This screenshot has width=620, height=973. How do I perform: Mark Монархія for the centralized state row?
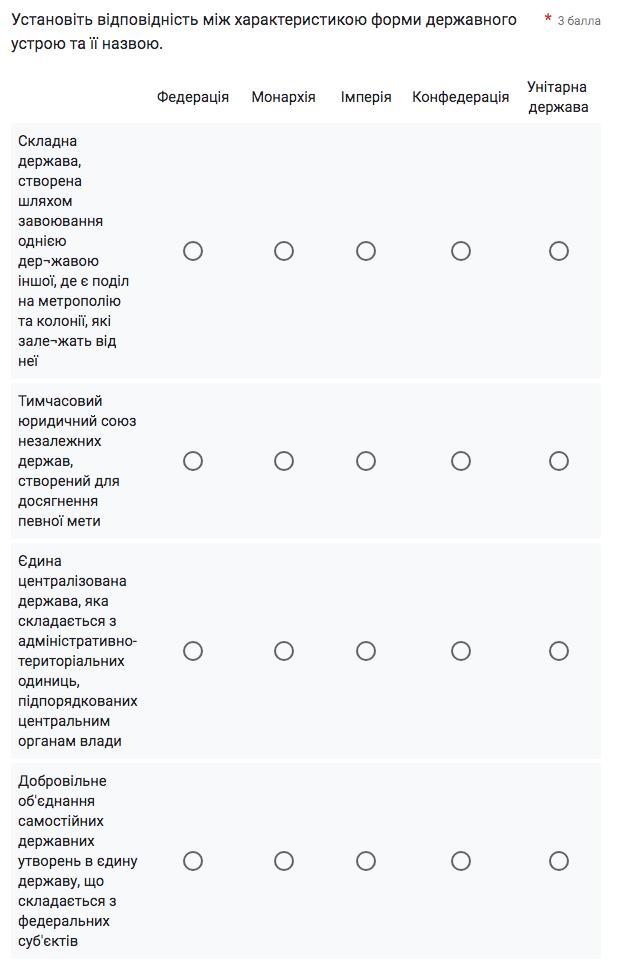(x=284, y=651)
